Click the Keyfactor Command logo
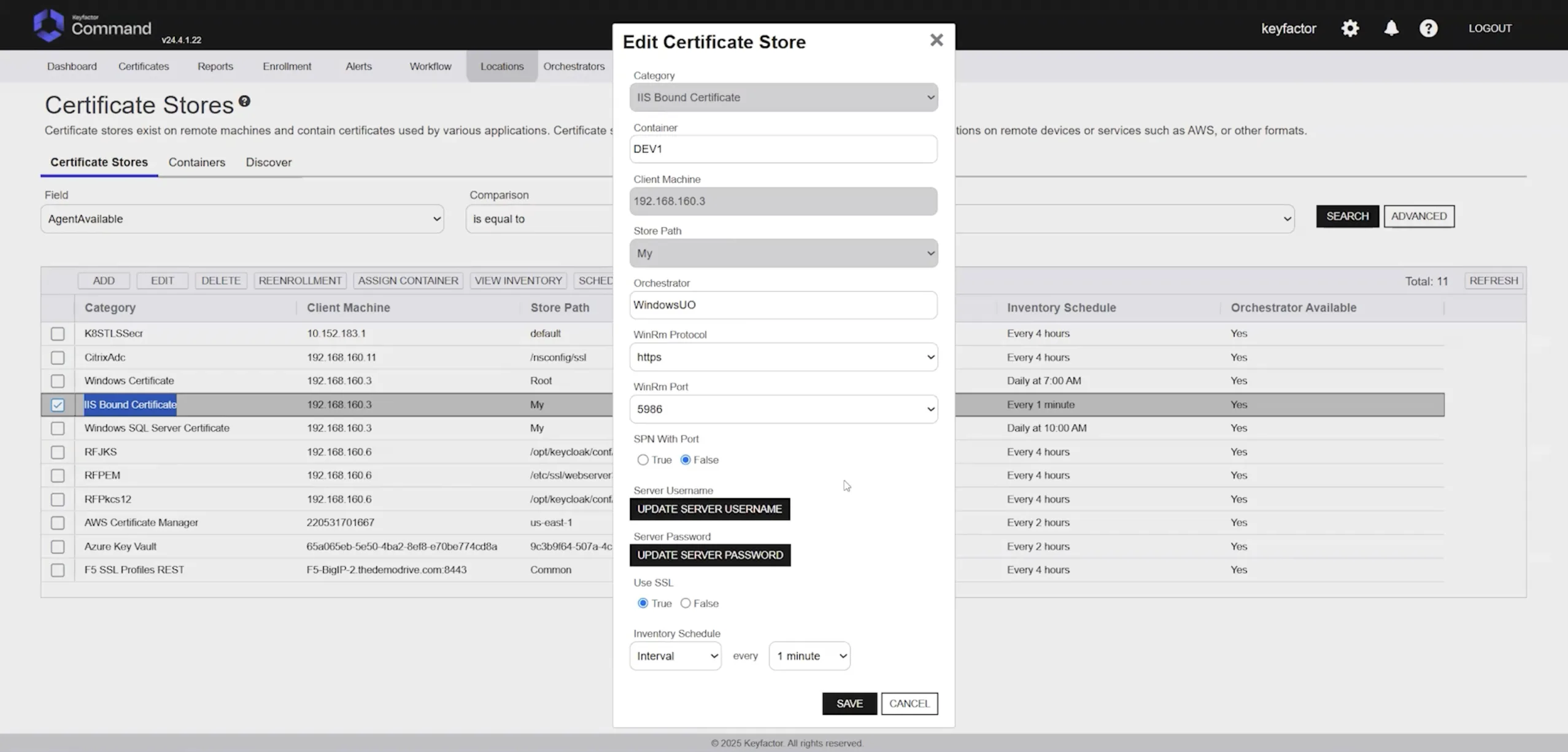The width and height of the screenshot is (1568, 752). (x=92, y=26)
